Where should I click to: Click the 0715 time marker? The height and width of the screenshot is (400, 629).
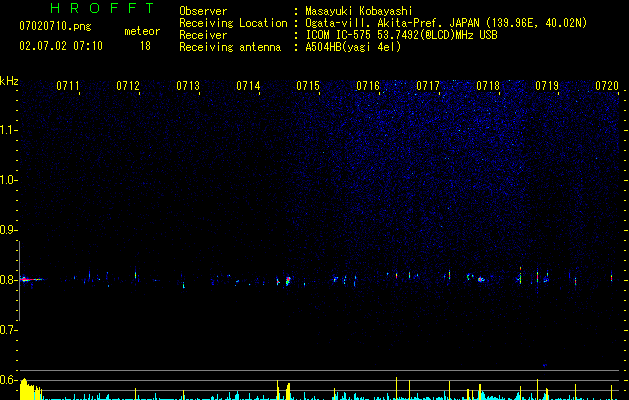pyautogui.click(x=308, y=86)
